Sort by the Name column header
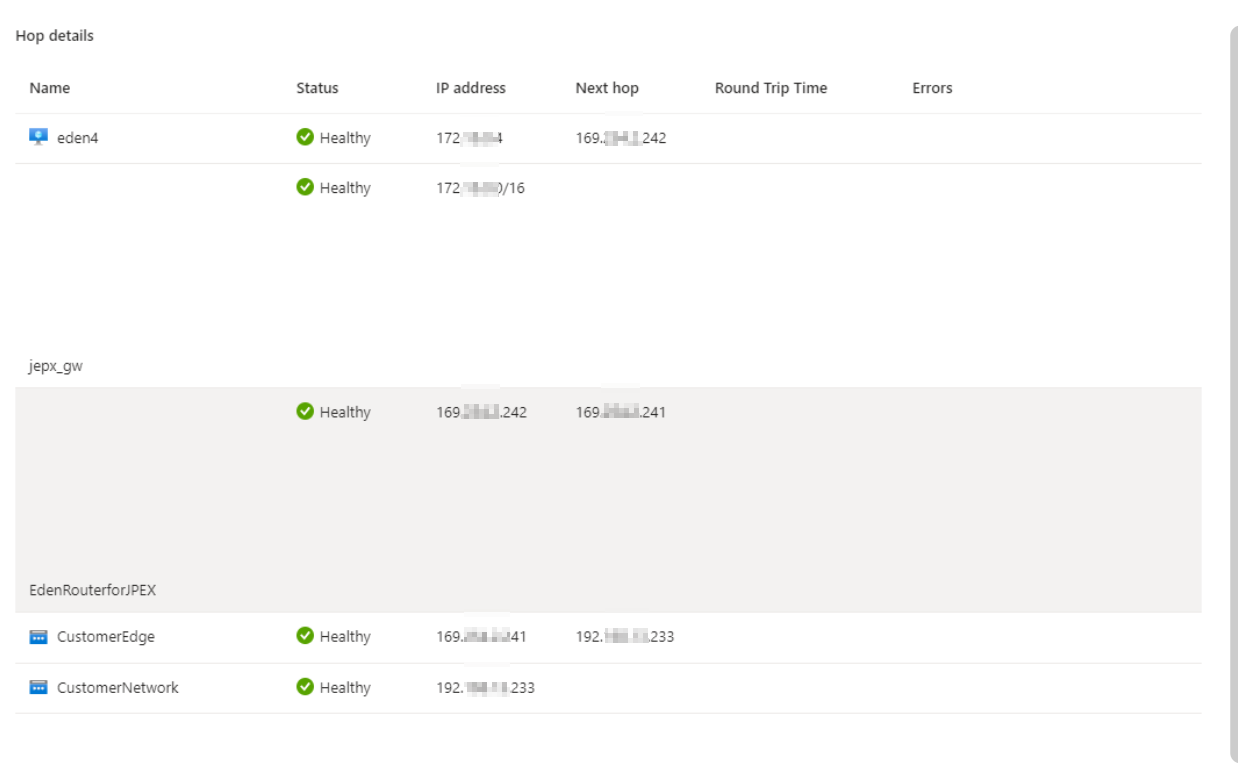This screenshot has height=769, width=1238. pyautogui.click(x=50, y=88)
